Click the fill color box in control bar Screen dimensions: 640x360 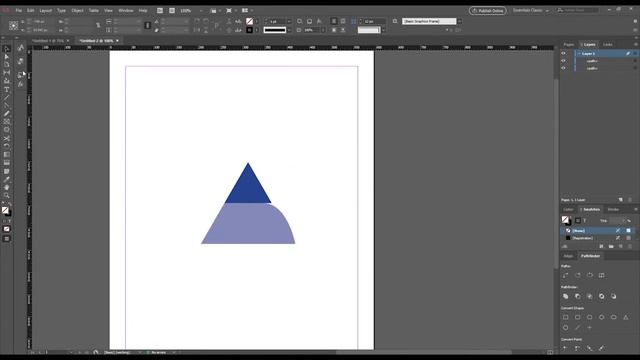point(249,21)
